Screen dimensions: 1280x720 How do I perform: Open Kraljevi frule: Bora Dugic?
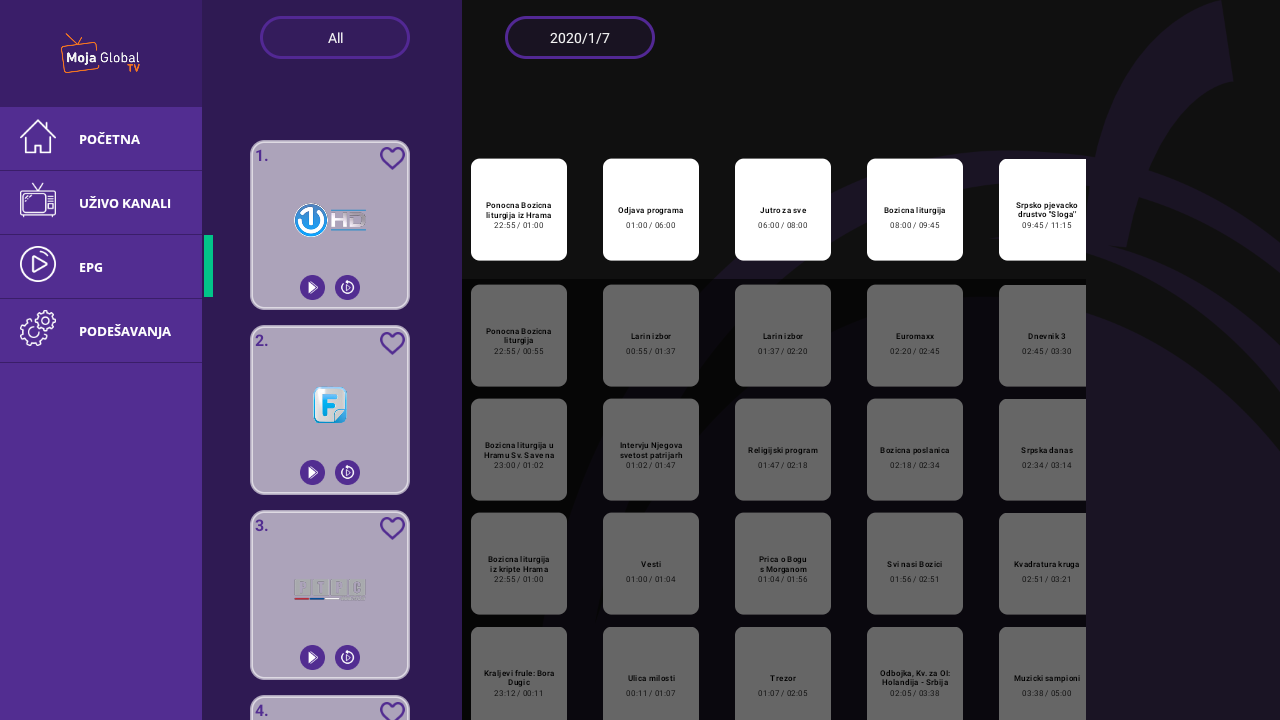point(519,674)
